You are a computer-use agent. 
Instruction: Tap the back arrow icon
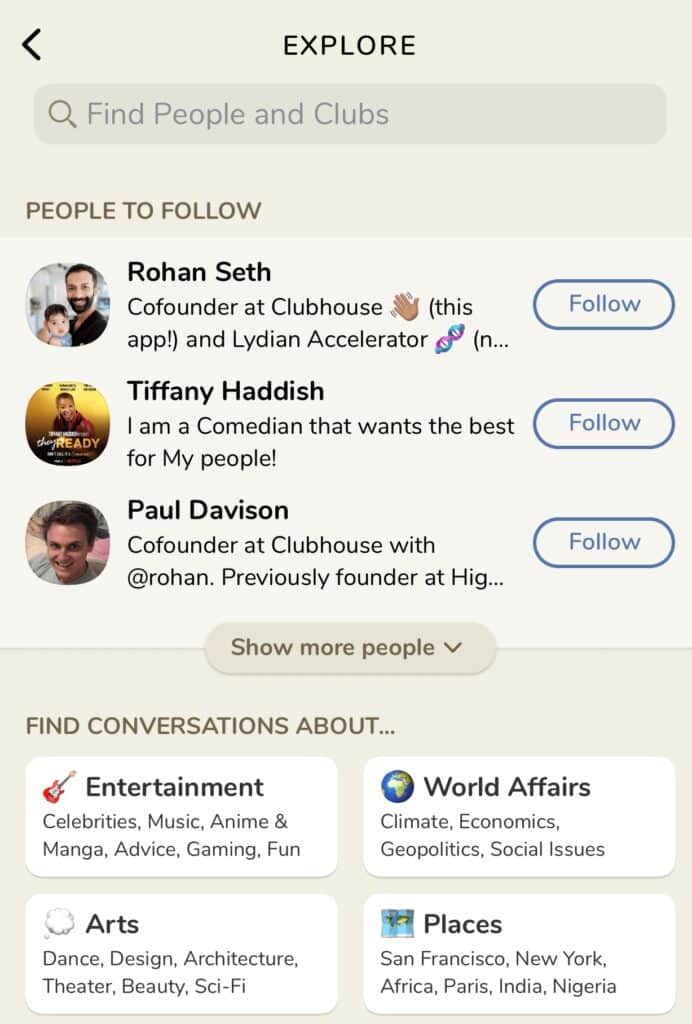(31, 44)
